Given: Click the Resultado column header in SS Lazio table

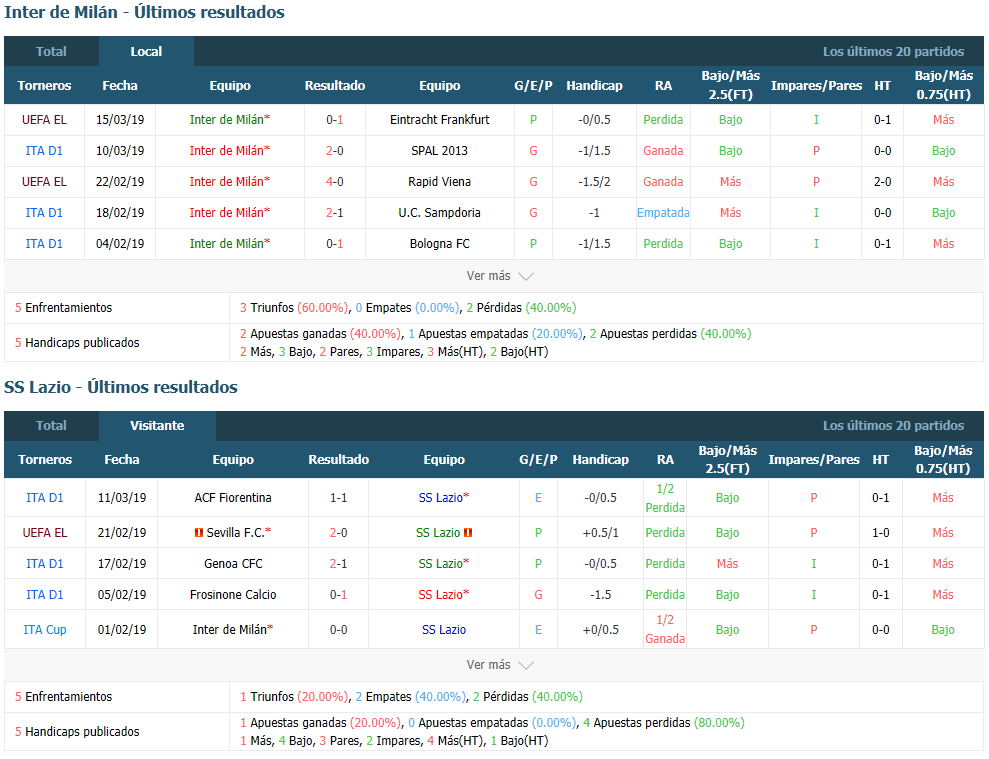Looking at the screenshot, I should (339, 460).
